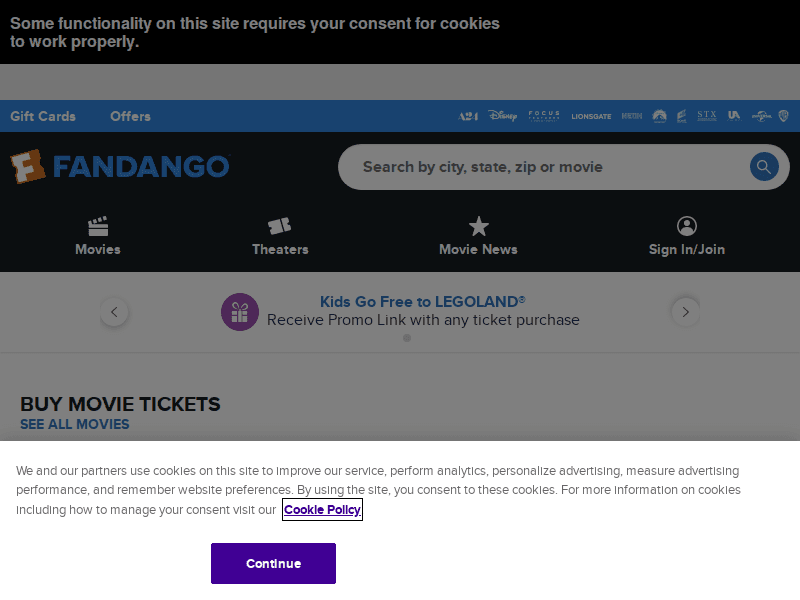Click the search magnifier button
The width and height of the screenshot is (800, 600).
point(763,166)
